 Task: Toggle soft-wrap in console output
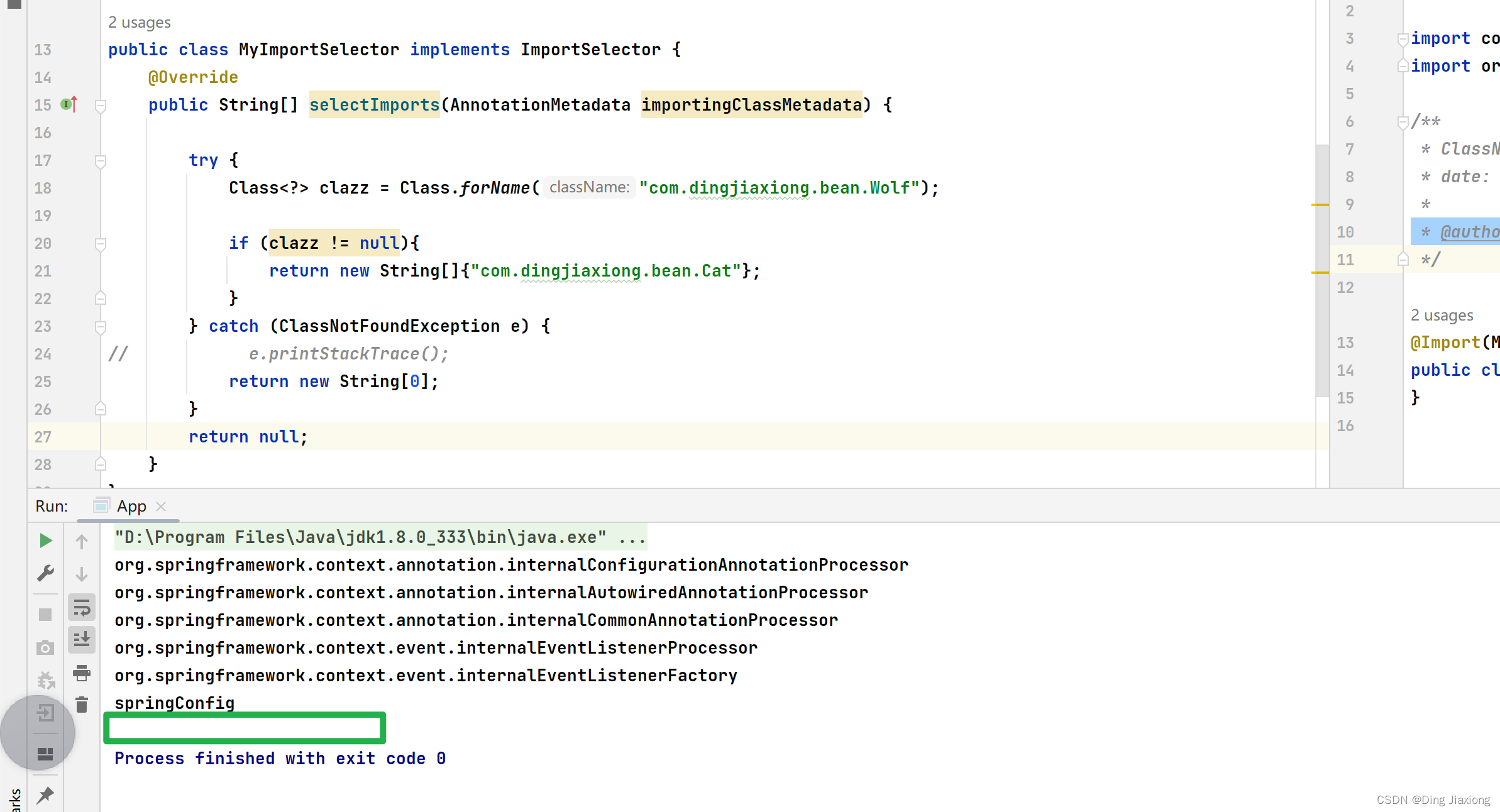click(x=82, y=607)
